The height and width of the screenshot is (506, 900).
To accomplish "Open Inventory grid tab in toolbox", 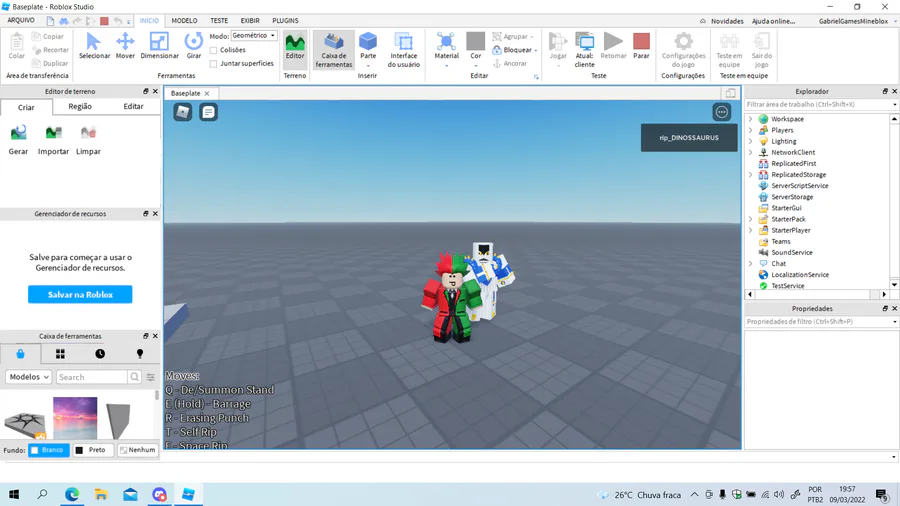I will 60,354.
